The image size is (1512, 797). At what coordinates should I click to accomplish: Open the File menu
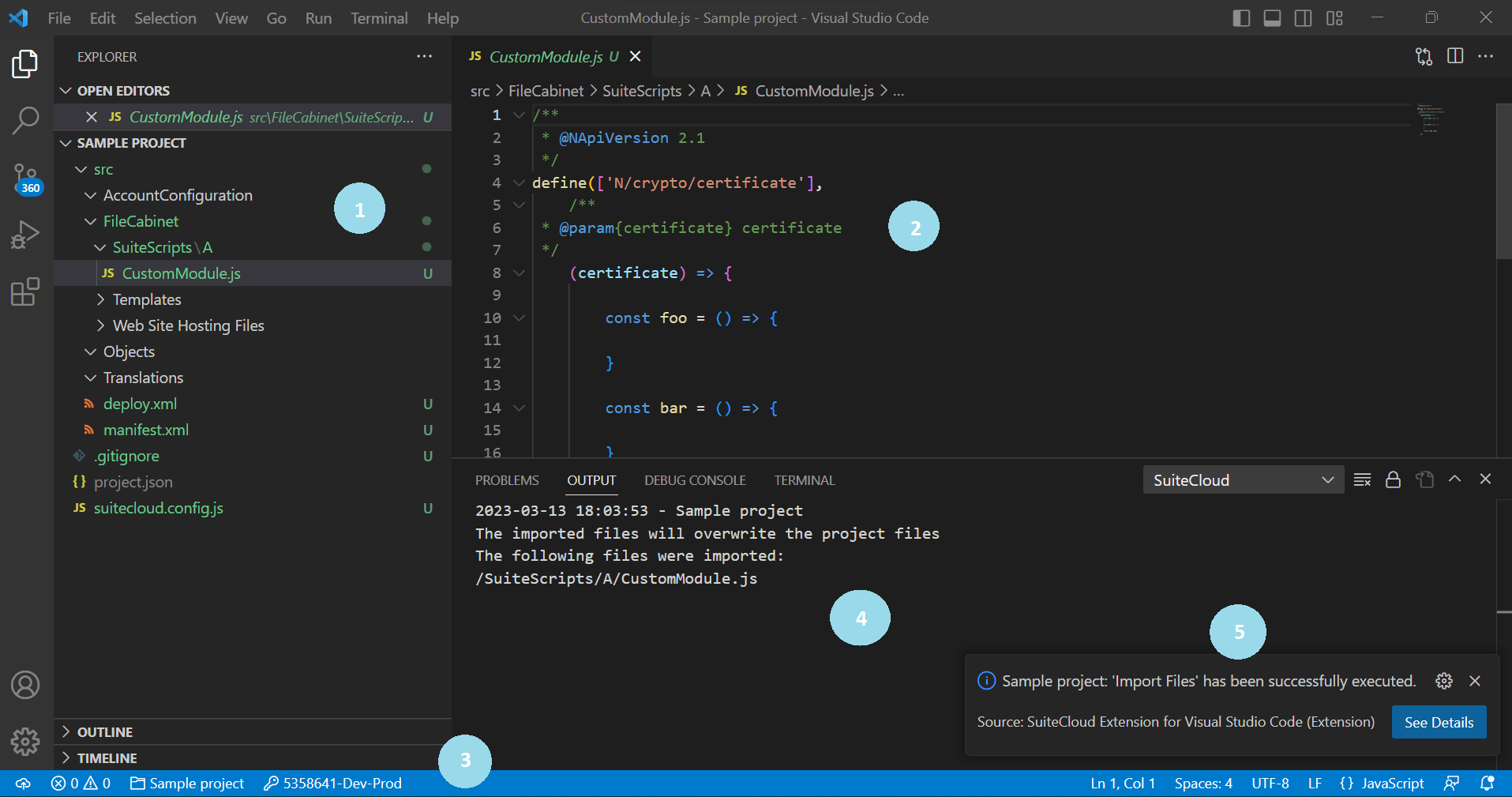click(x=59, y=18)
